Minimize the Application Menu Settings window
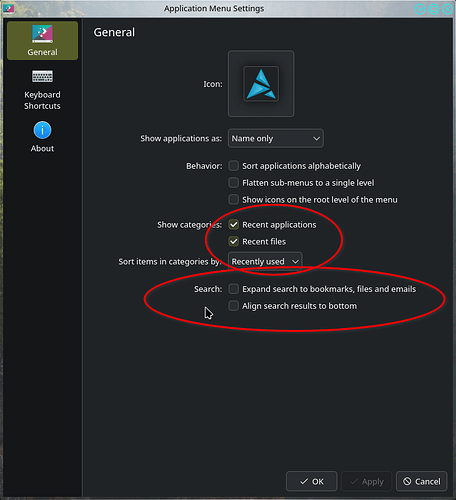Screen dimensions: 456x500 (x=420, y=9)
